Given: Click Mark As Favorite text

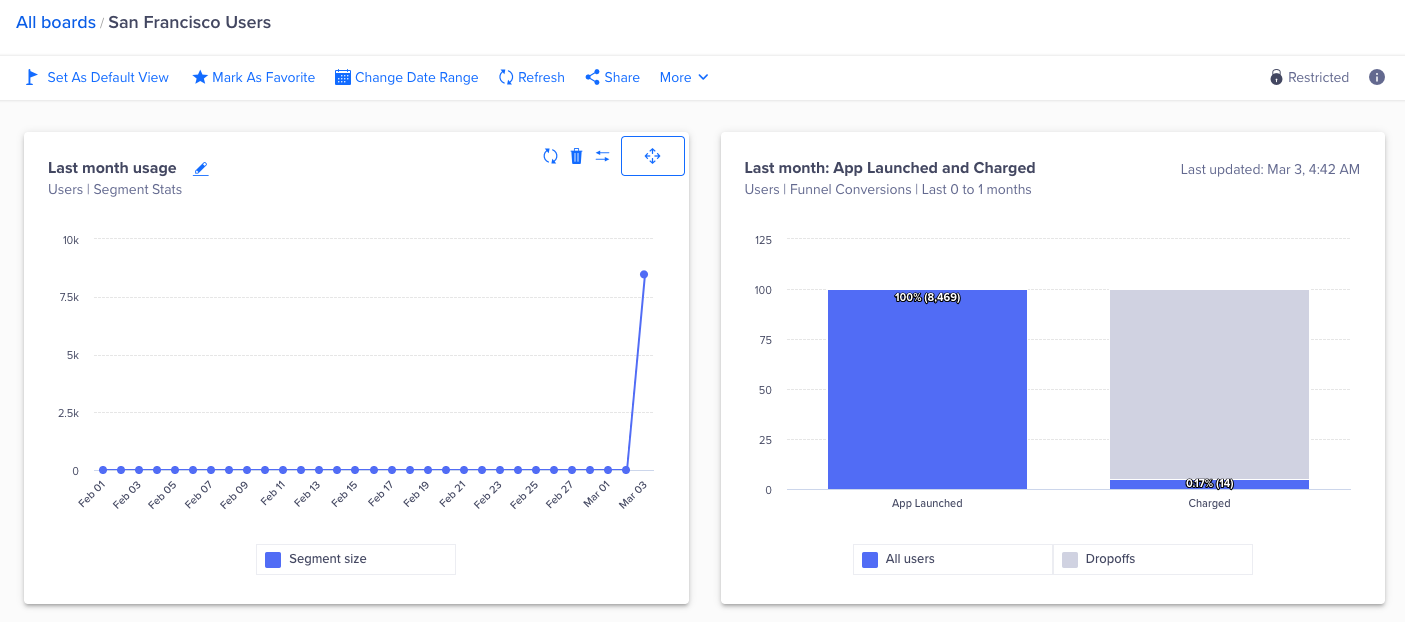Looking at the screenshot, I should 263,77.
